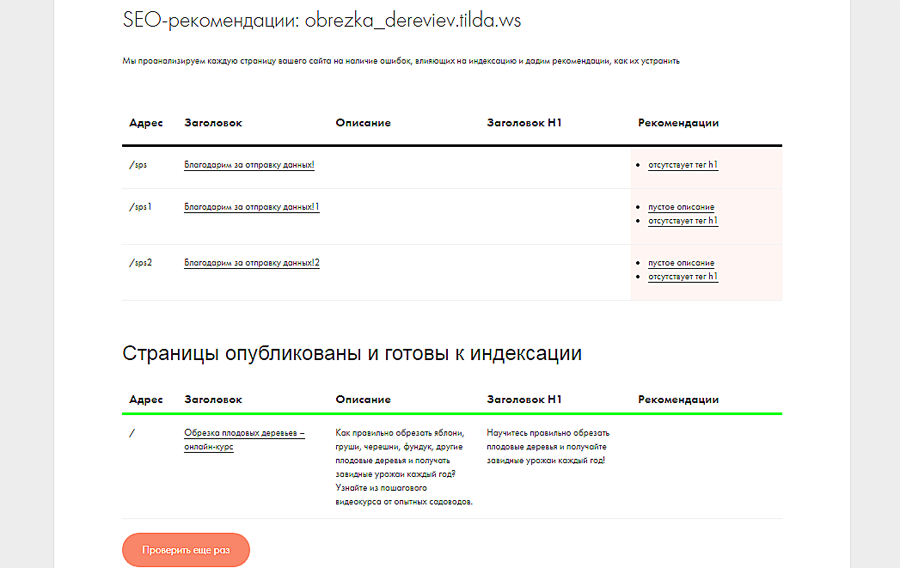
Task: Click "пустое описание" recommendation for /sps1
Action: 681,207
